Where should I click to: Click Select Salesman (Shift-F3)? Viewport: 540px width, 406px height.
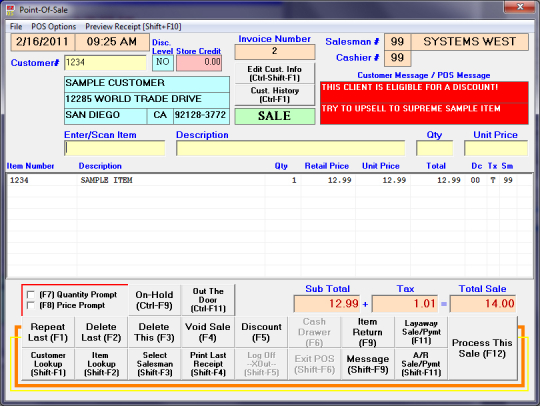click(x=154, y=364)
